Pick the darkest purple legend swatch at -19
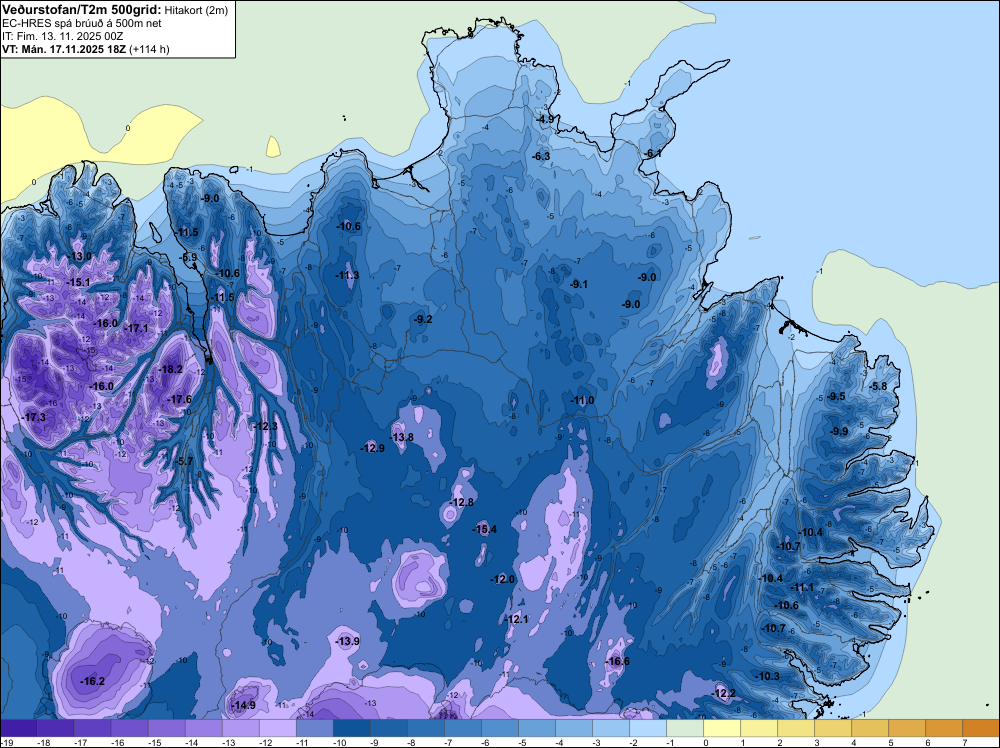This screenshot has height=748, width=1000. (x=18, y=728)
